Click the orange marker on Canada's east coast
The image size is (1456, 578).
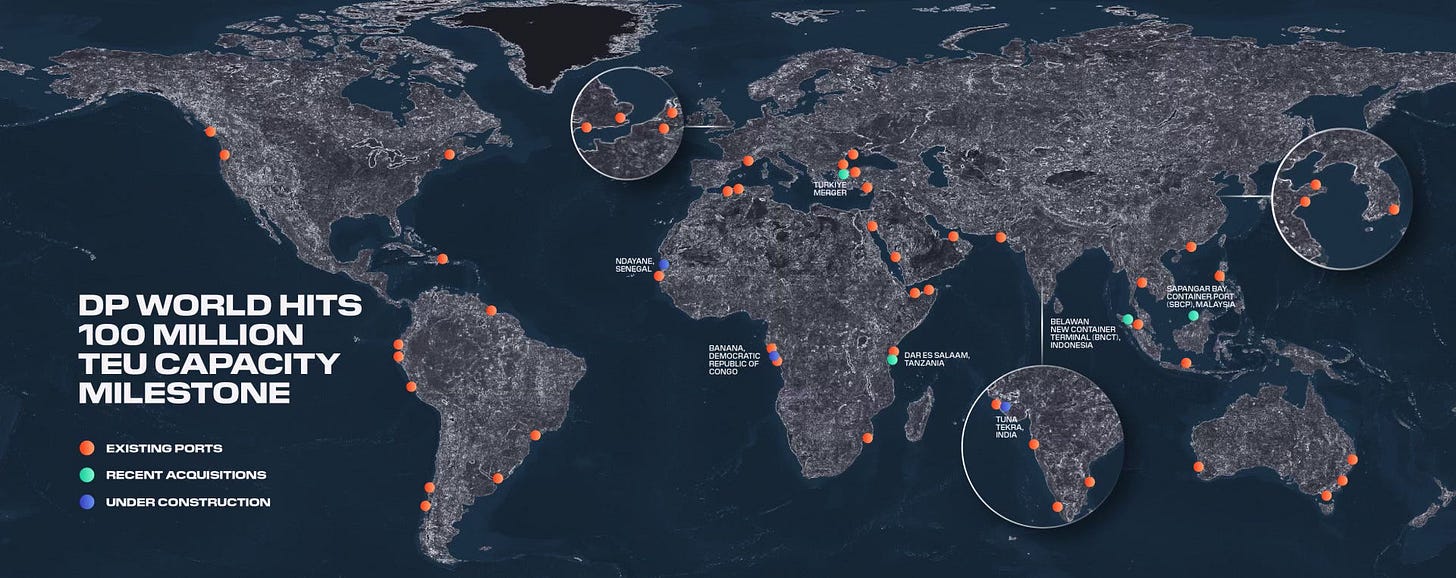[450, 154]
